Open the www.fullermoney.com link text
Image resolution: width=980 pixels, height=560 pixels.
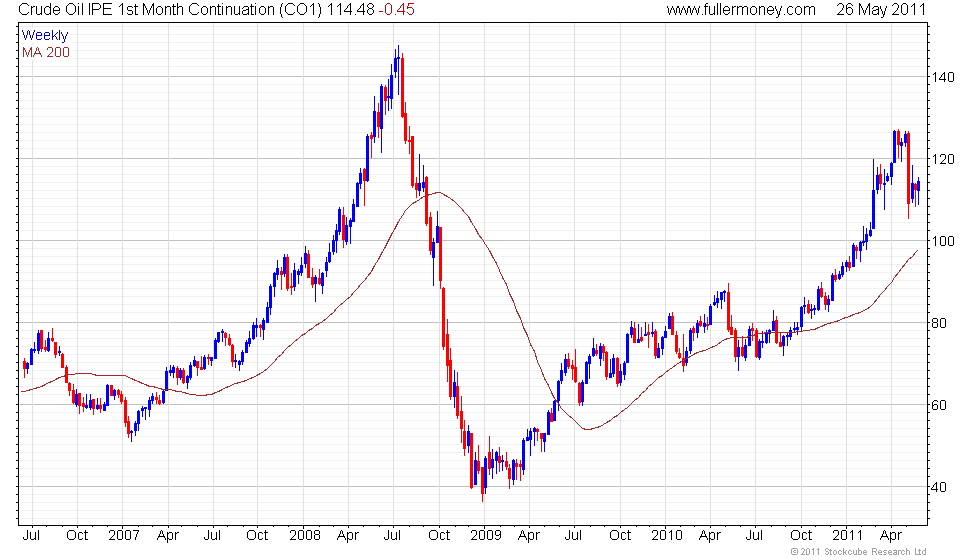[x=741, y=10]
